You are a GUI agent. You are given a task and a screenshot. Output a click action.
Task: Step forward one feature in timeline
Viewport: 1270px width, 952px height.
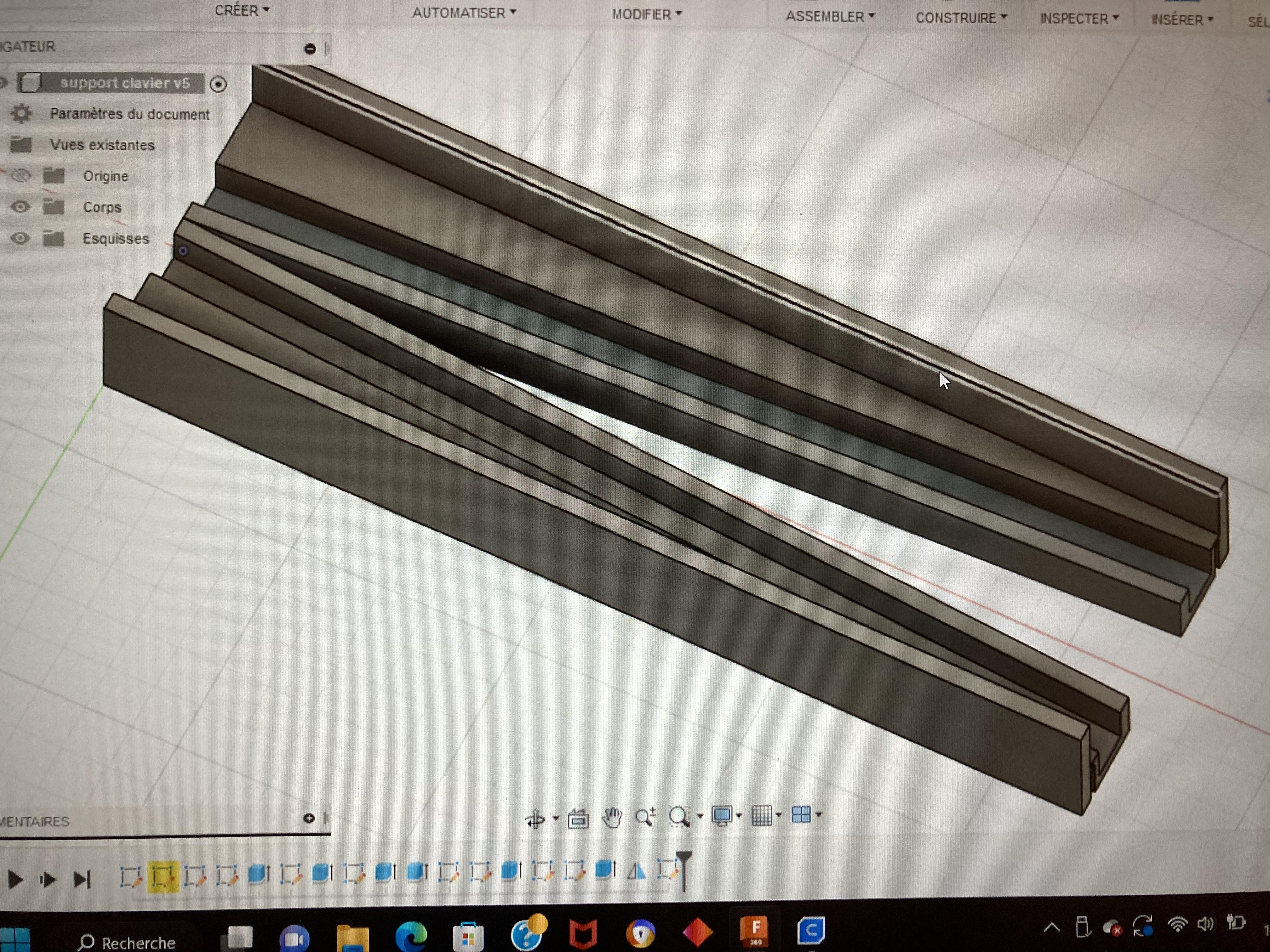pos(48,879)
